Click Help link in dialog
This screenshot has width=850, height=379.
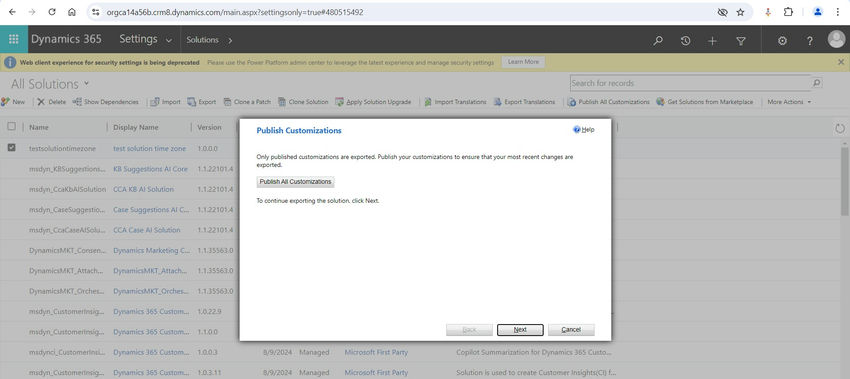pos(584,130)
